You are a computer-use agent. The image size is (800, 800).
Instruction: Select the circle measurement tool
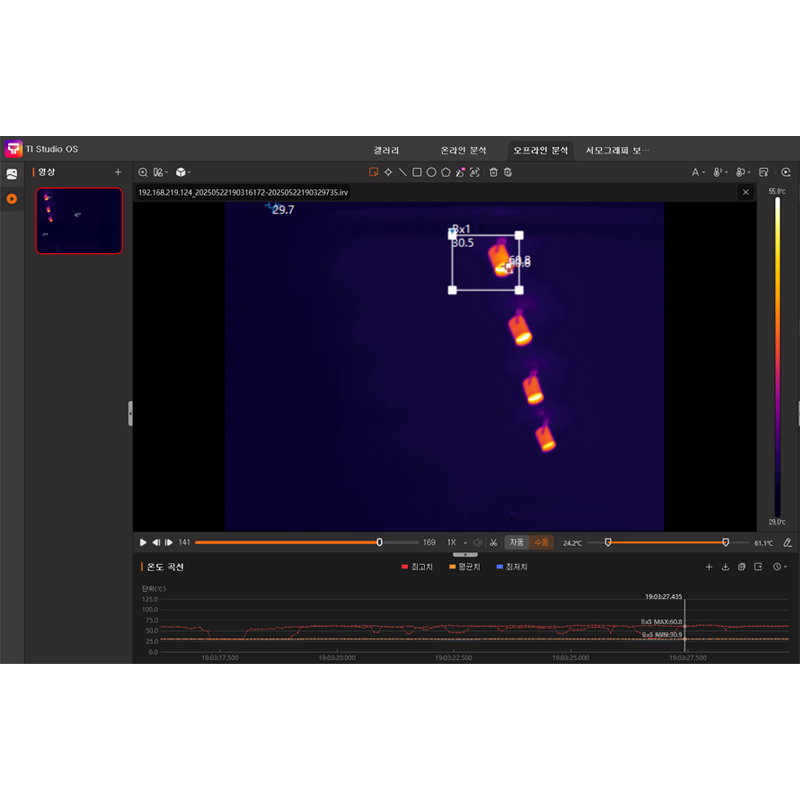432,172
